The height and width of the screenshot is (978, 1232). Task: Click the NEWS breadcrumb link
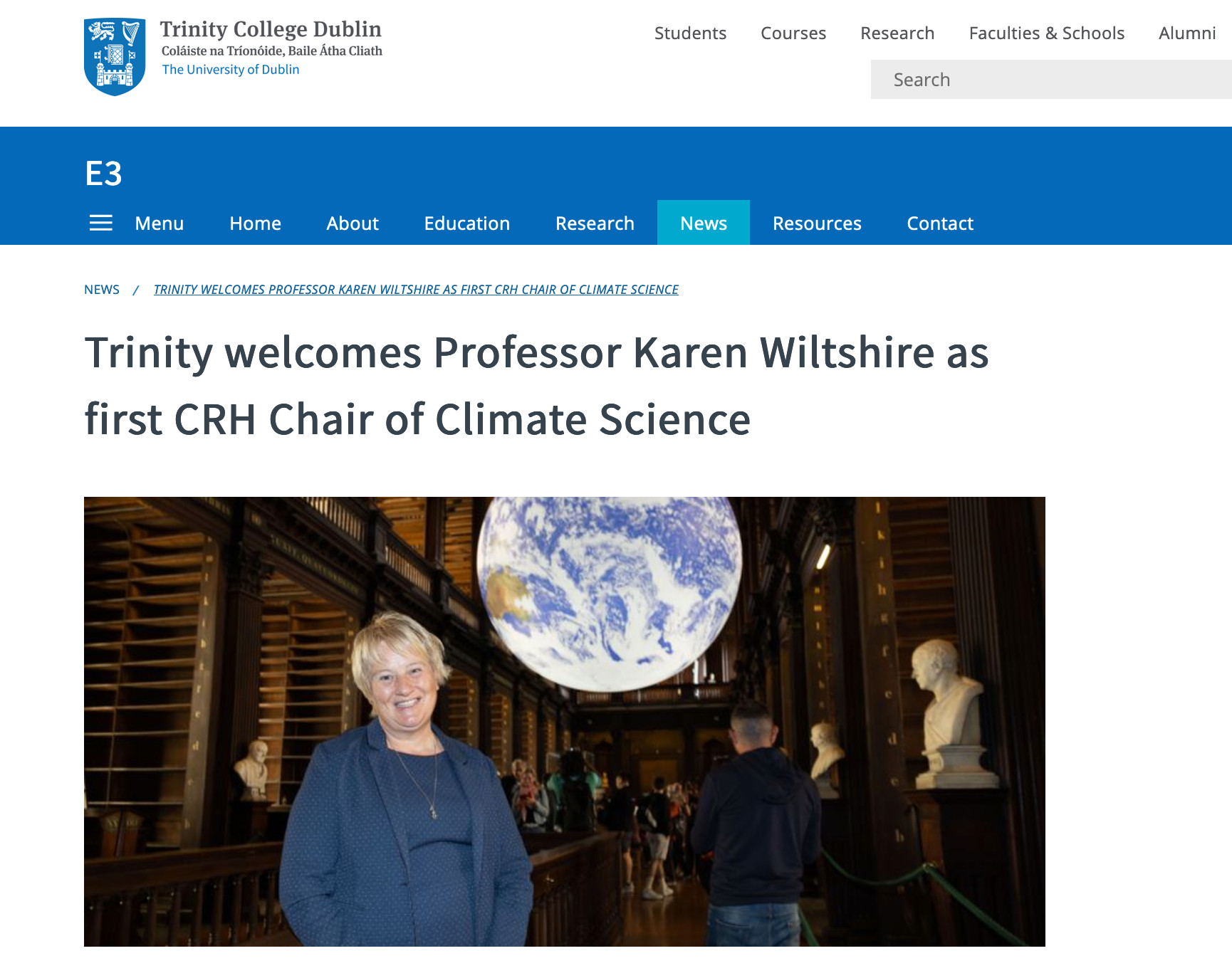(102, 290)
